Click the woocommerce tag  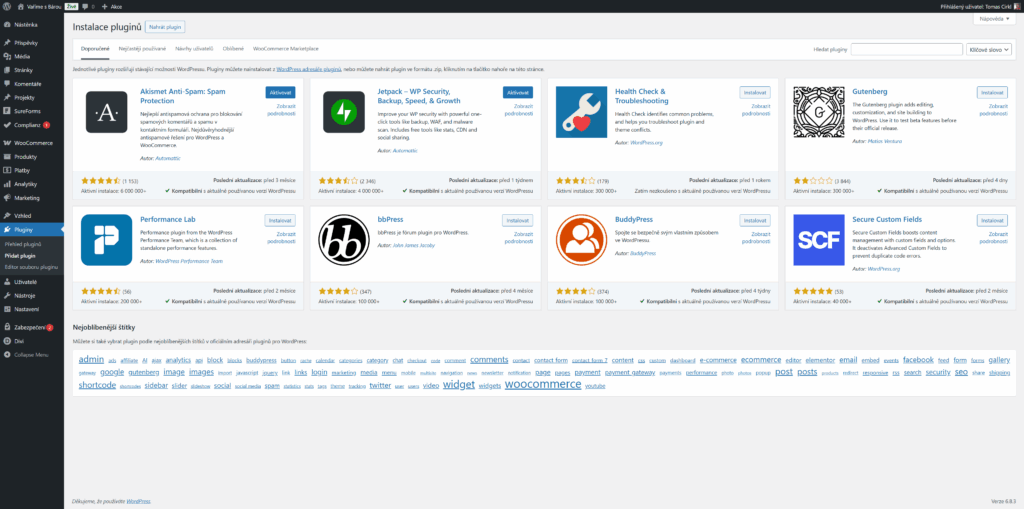(543, 384)
